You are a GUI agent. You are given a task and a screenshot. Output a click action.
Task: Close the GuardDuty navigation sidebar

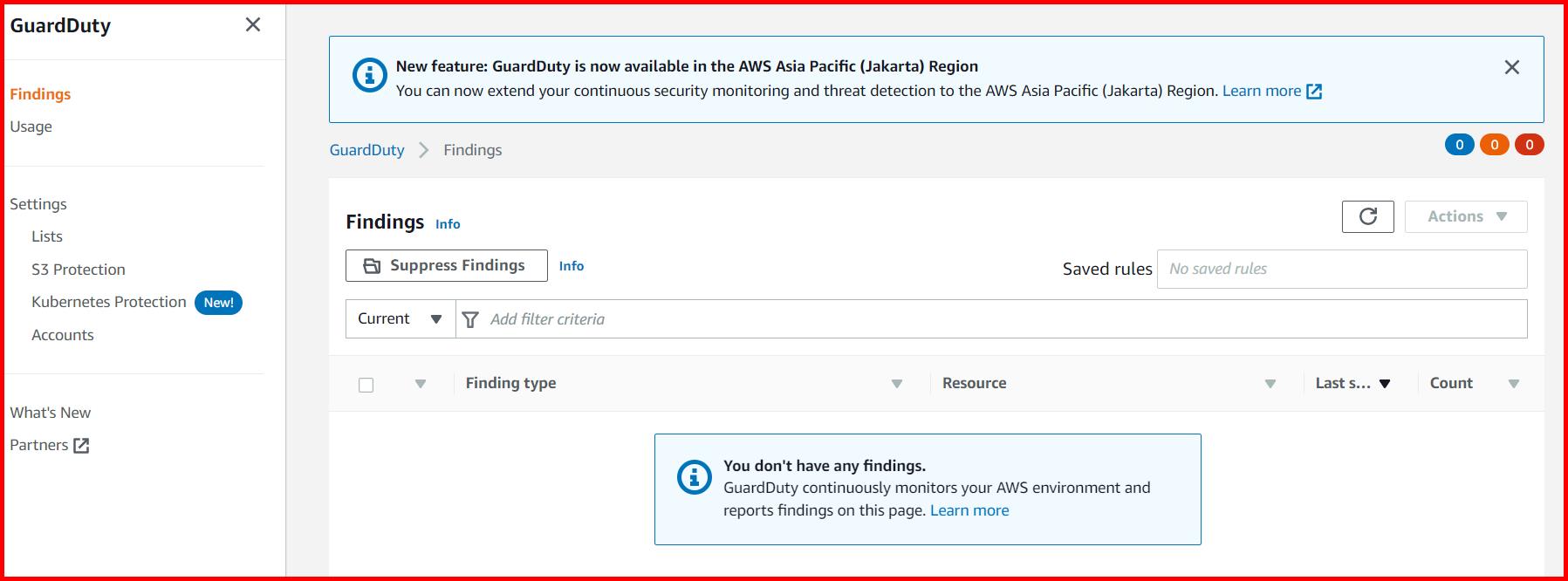click(x=253, y=24)
